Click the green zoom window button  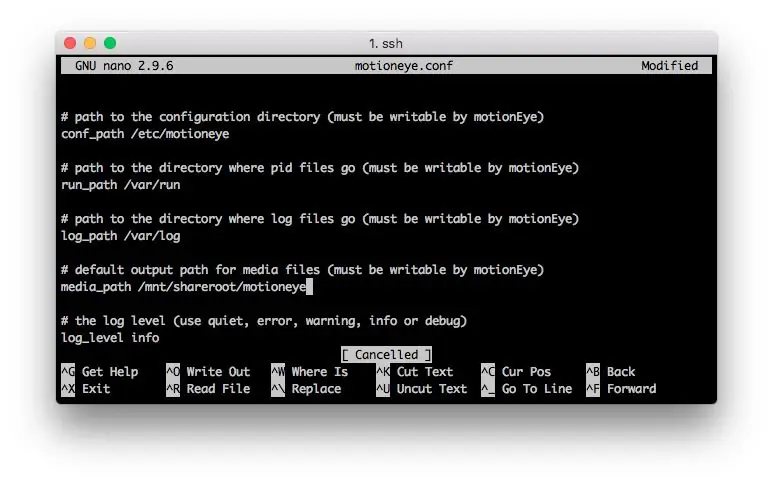pos(110,43)
